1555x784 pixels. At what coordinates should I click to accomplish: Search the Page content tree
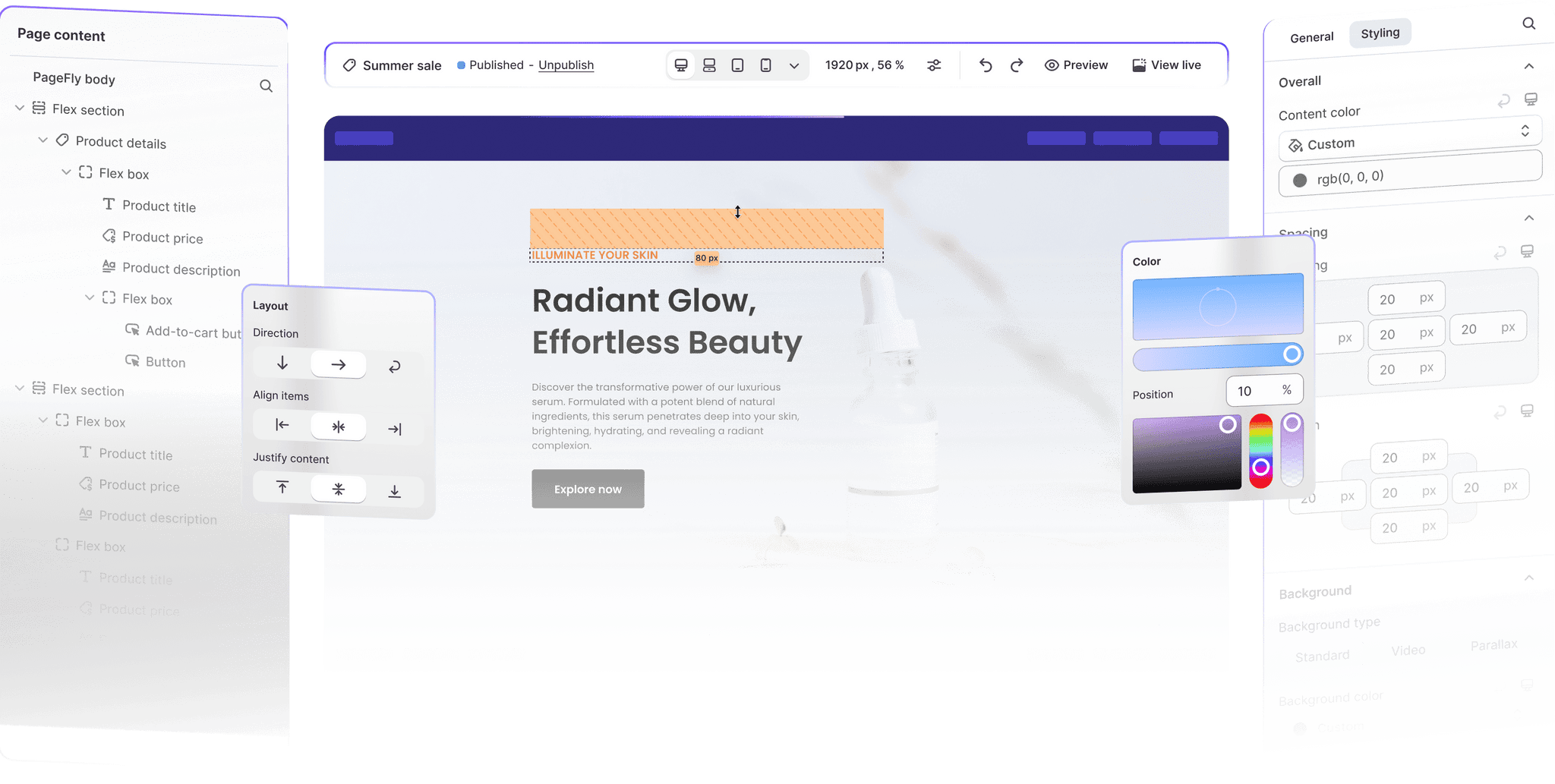pos(266,86)
